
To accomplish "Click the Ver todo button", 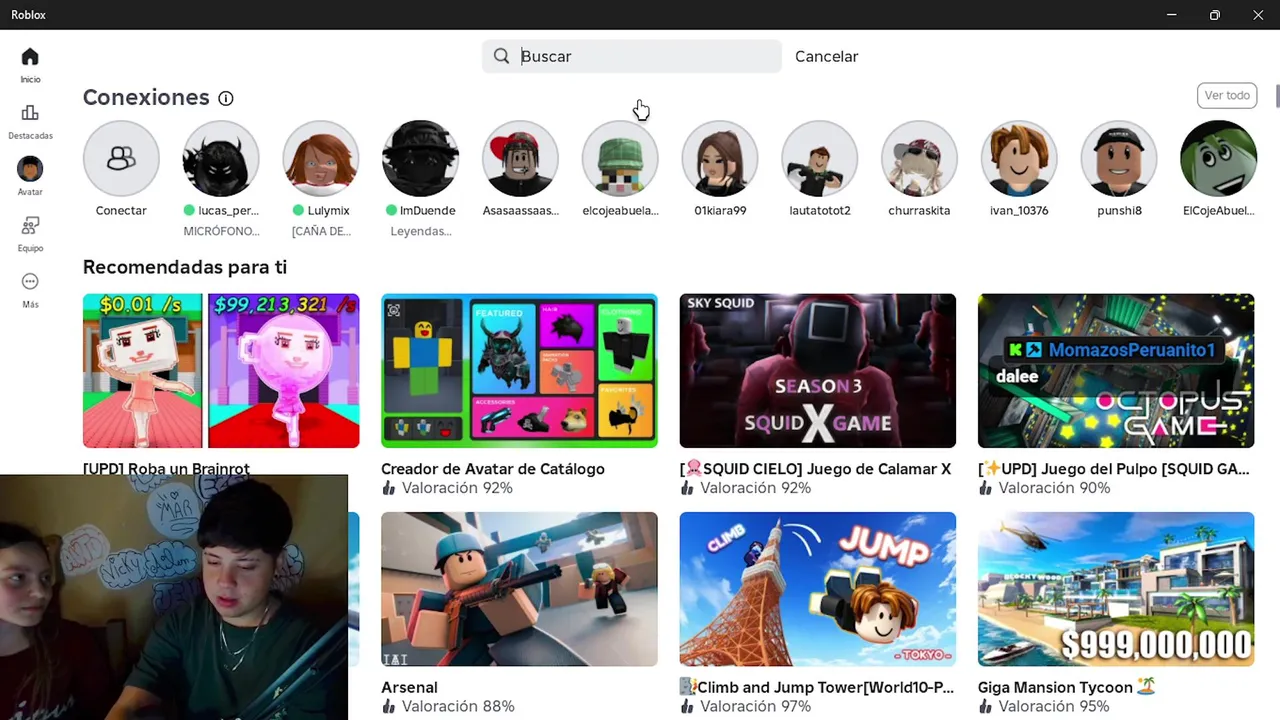I will point(1227,95).
